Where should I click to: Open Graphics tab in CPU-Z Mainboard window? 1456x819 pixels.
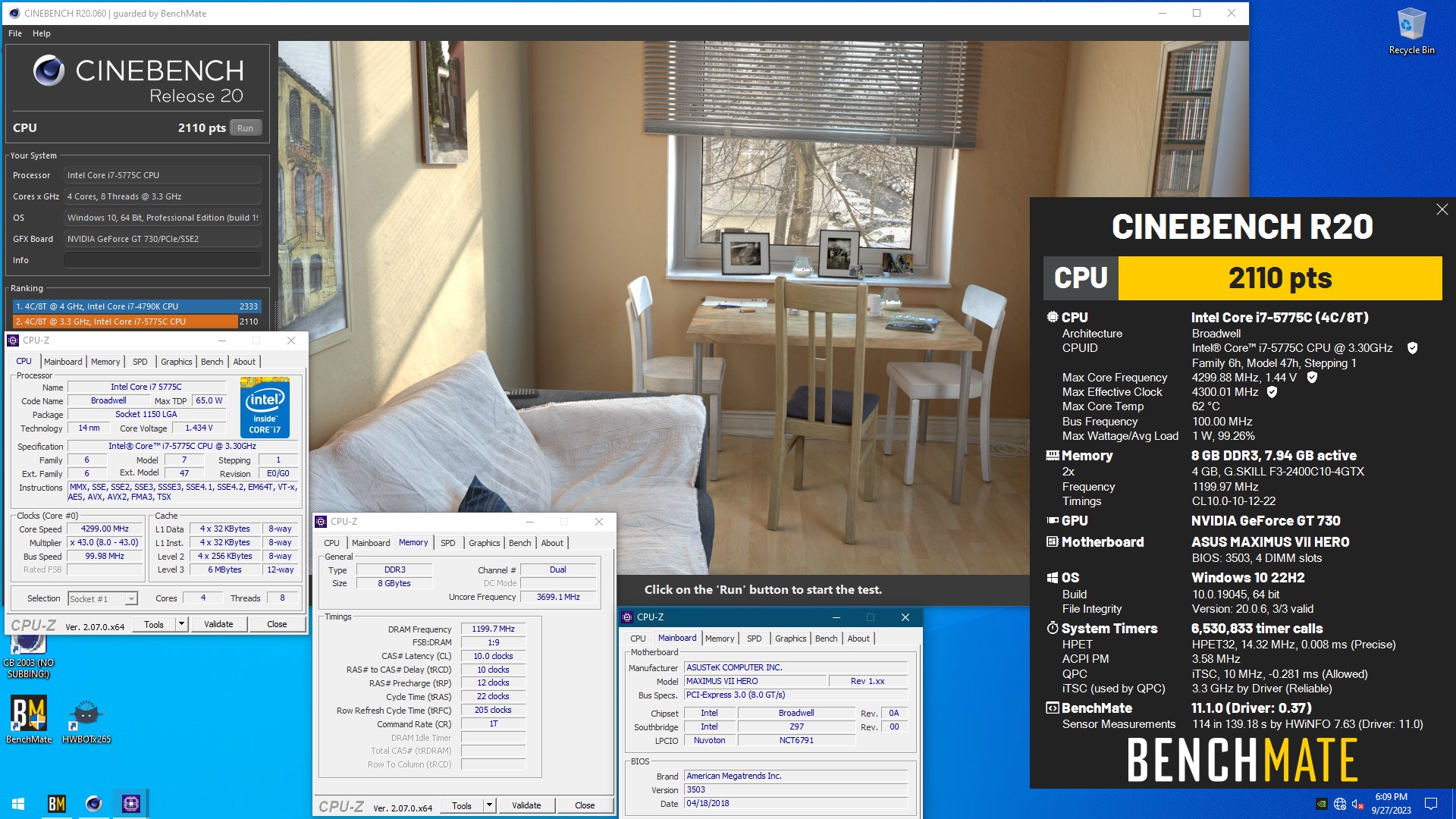[x=790, y=639]
